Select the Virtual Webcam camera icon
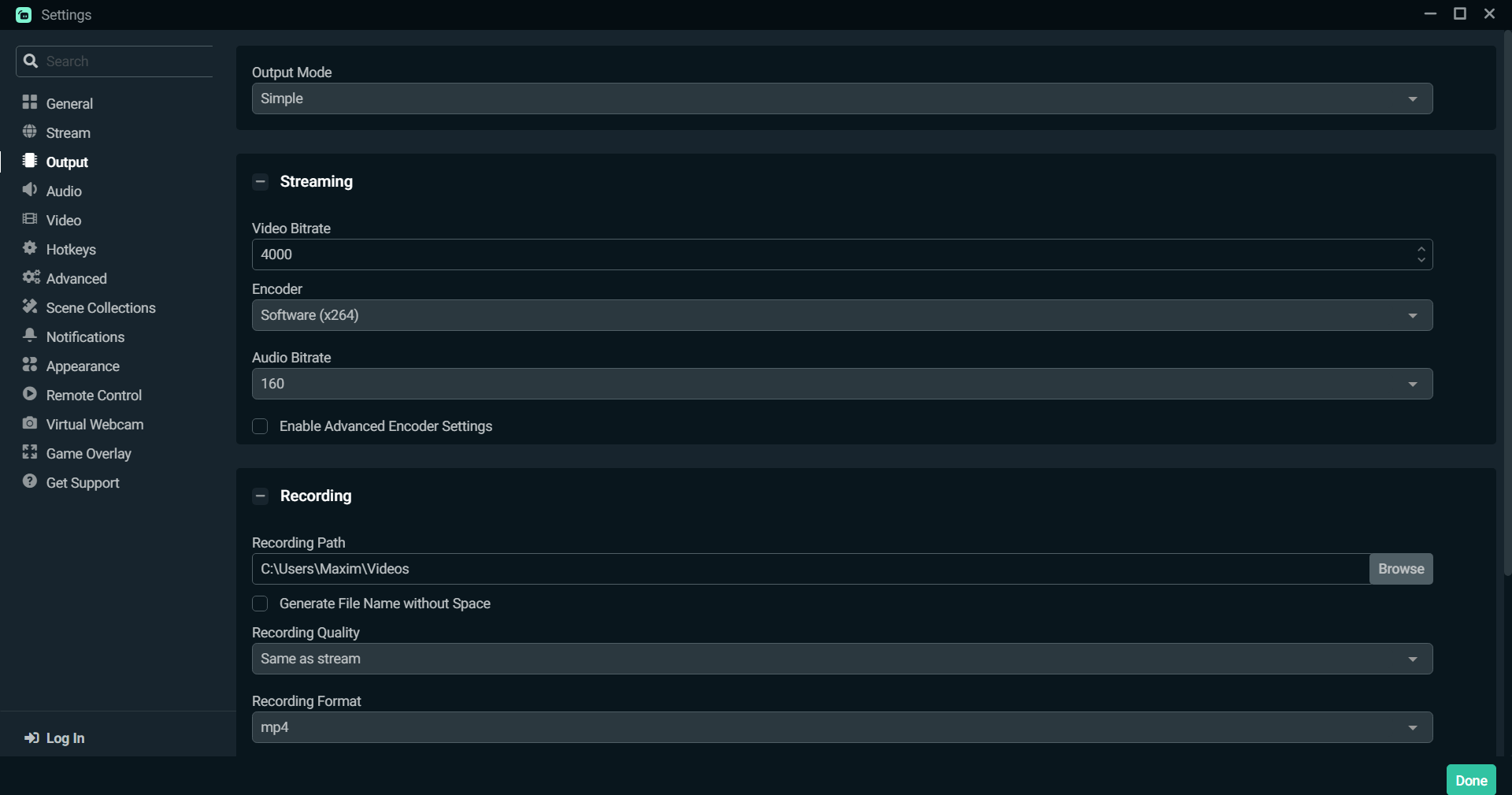This screenshot has width=1512, height=795. click(x=30, y=423)
